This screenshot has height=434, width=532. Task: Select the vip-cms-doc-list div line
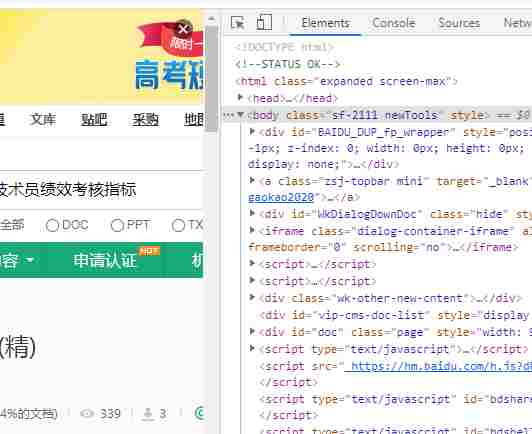tap(394, 315)
